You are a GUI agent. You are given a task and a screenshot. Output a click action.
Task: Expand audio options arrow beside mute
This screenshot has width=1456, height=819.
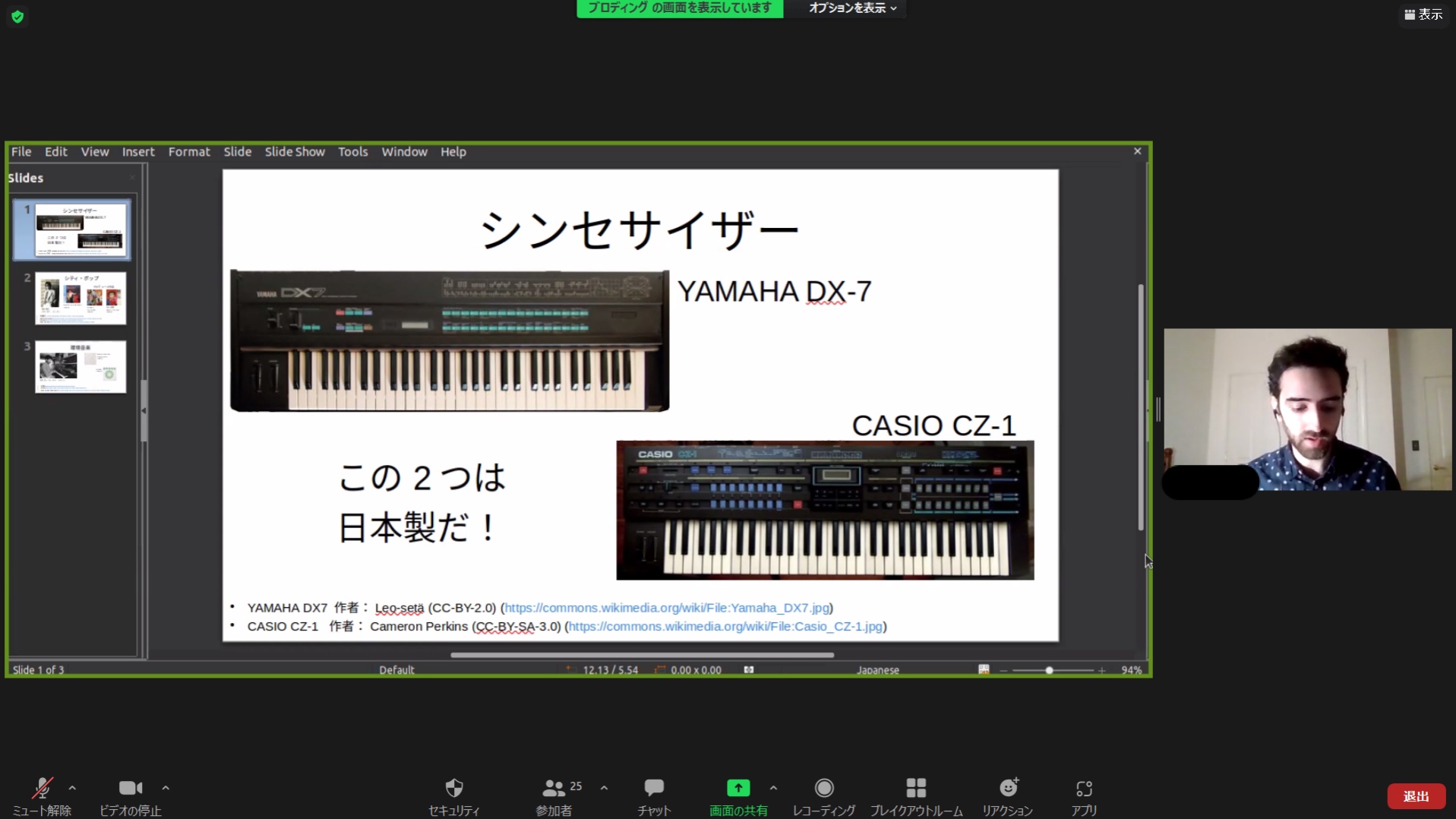[72, 788]
